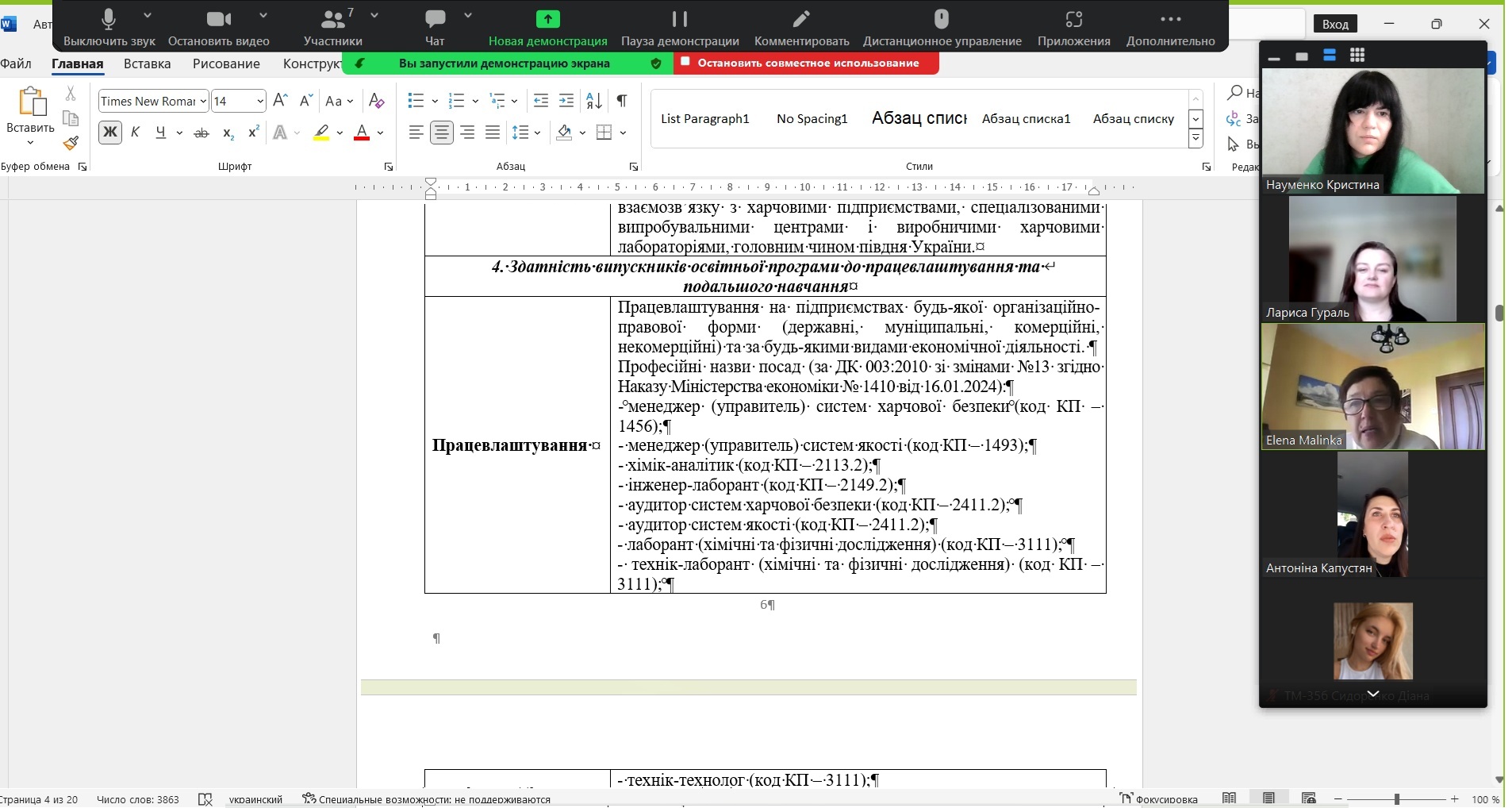Switch Zoom panel to gallery grid view
Viewport: 1512px width, 808px height.
pos(1357,55)
